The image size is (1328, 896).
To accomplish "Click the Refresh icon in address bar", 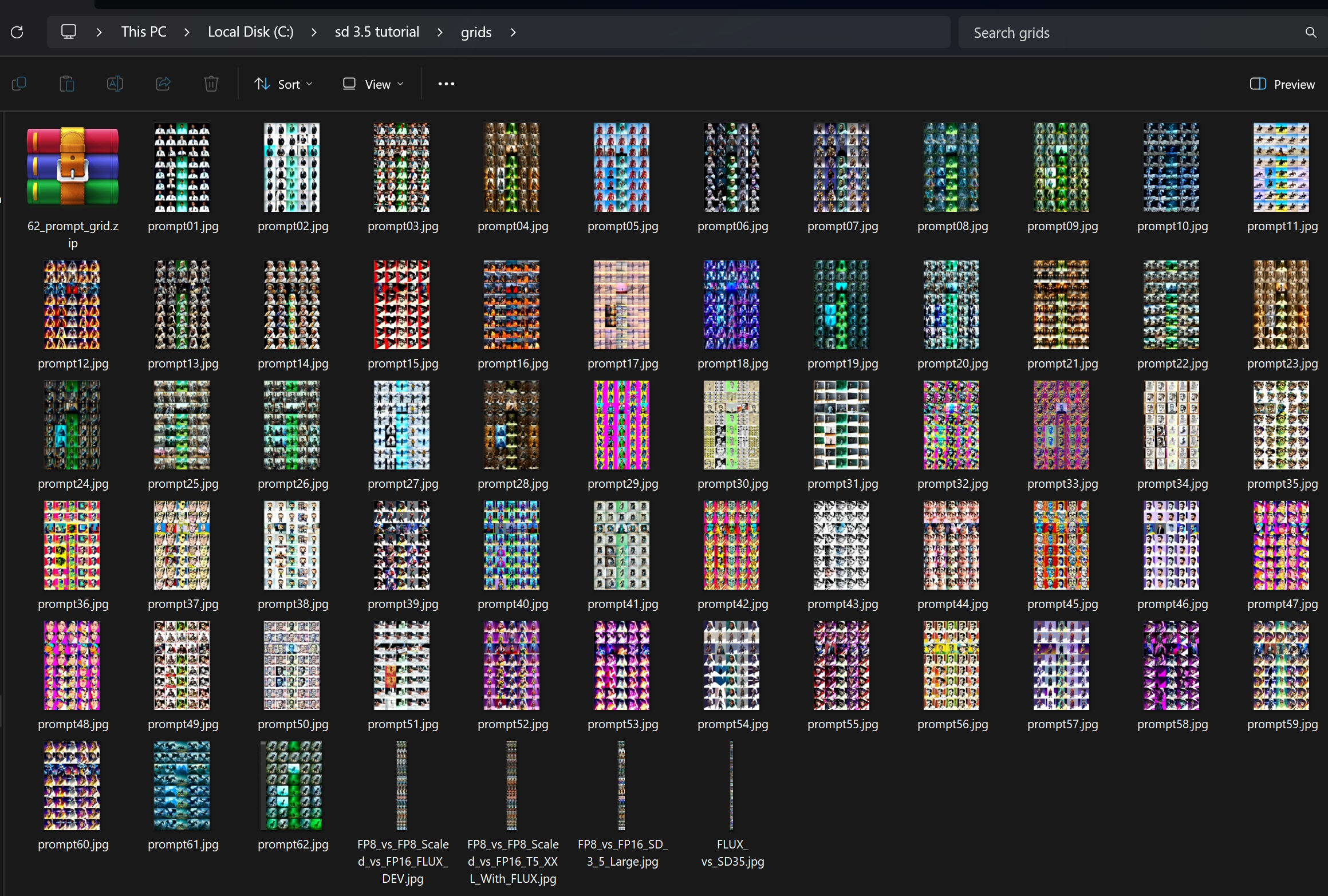I will point(17,32).
